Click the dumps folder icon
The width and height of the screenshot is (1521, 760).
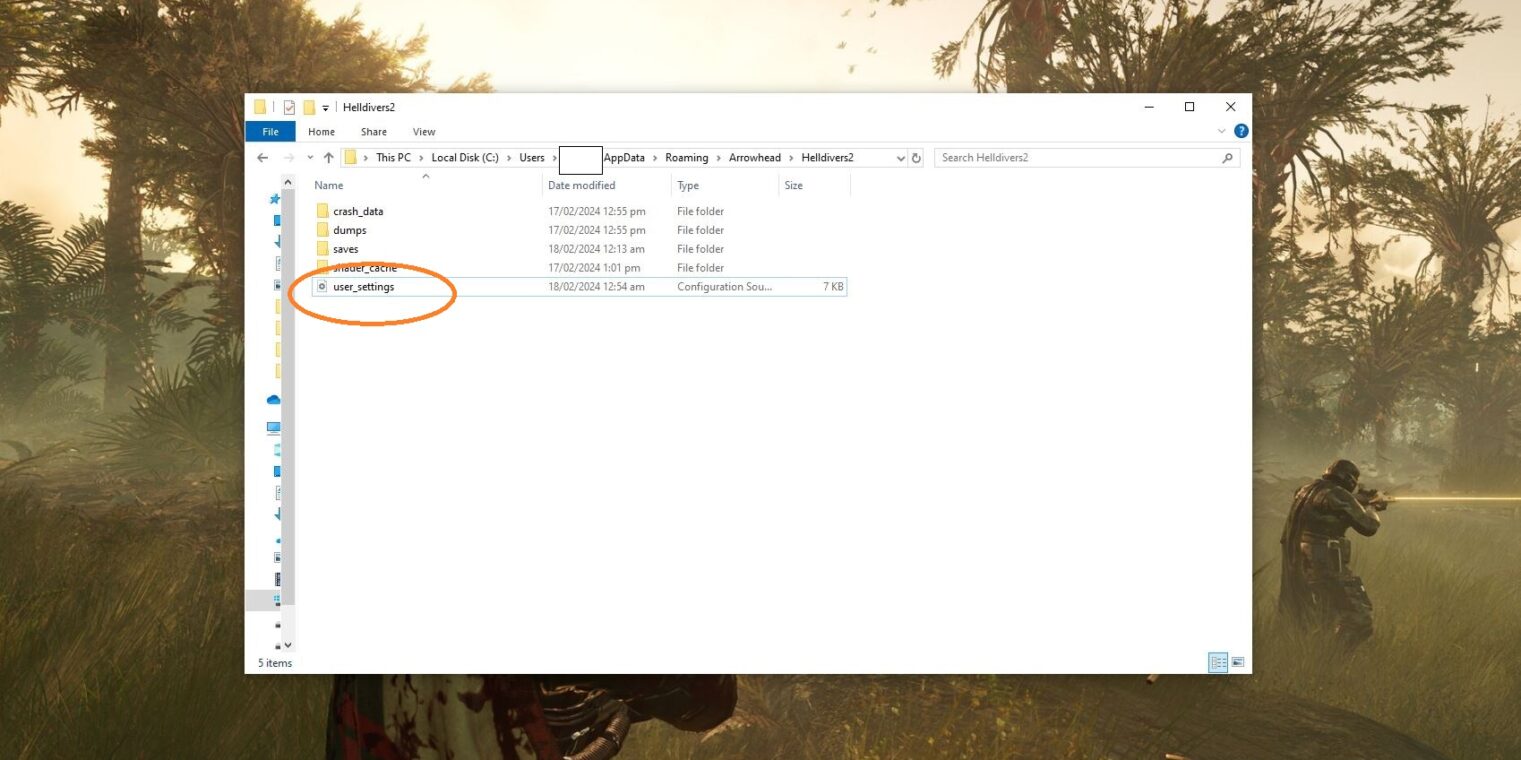point(322,230)
